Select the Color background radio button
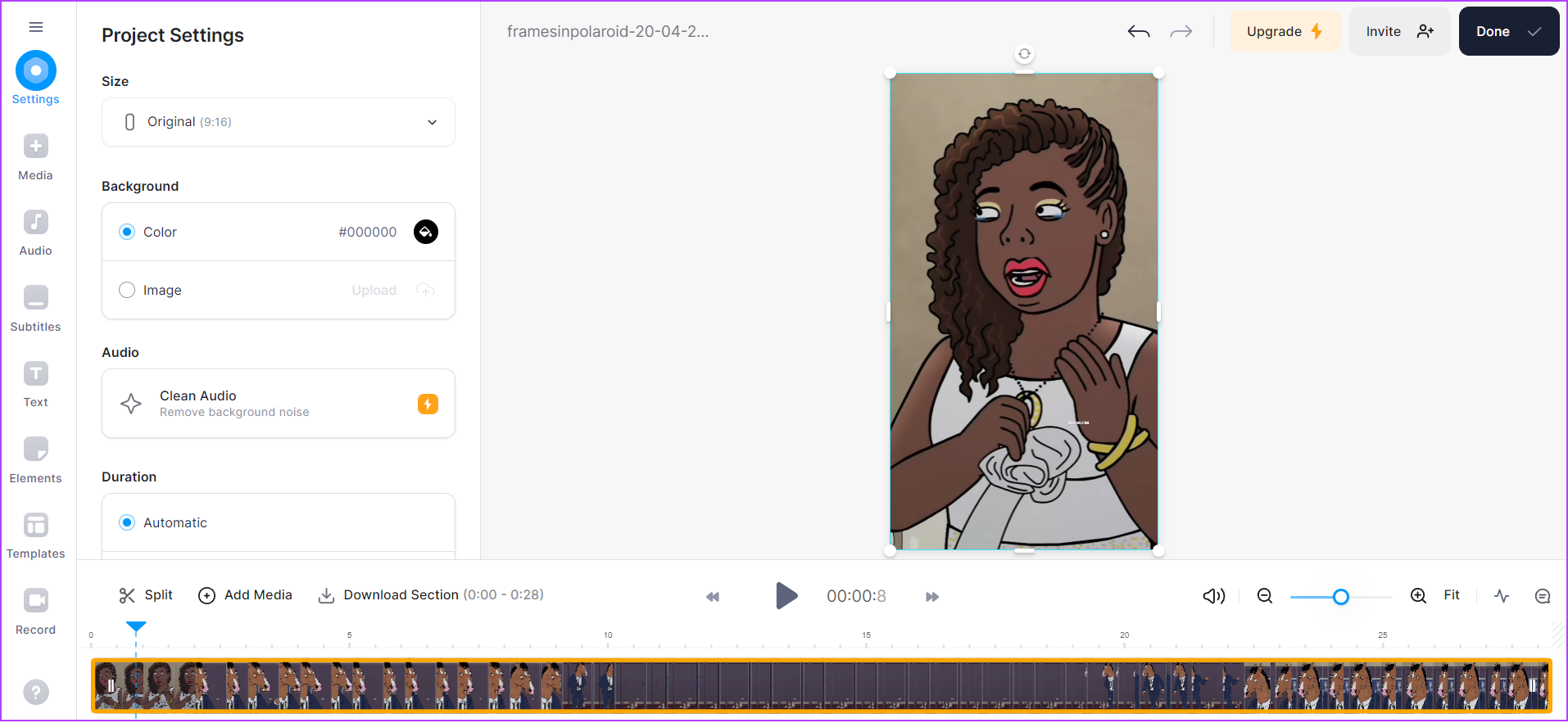The height and width of the screenshot is (723, 1568). (127, 232)
